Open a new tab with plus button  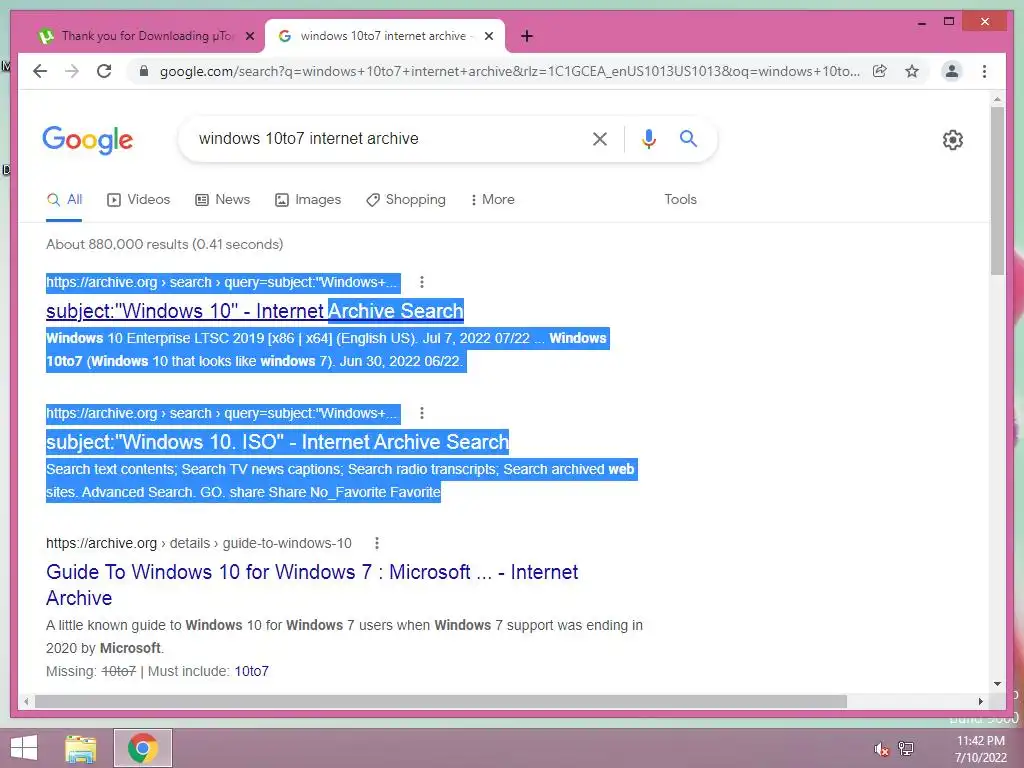[527, 36]
